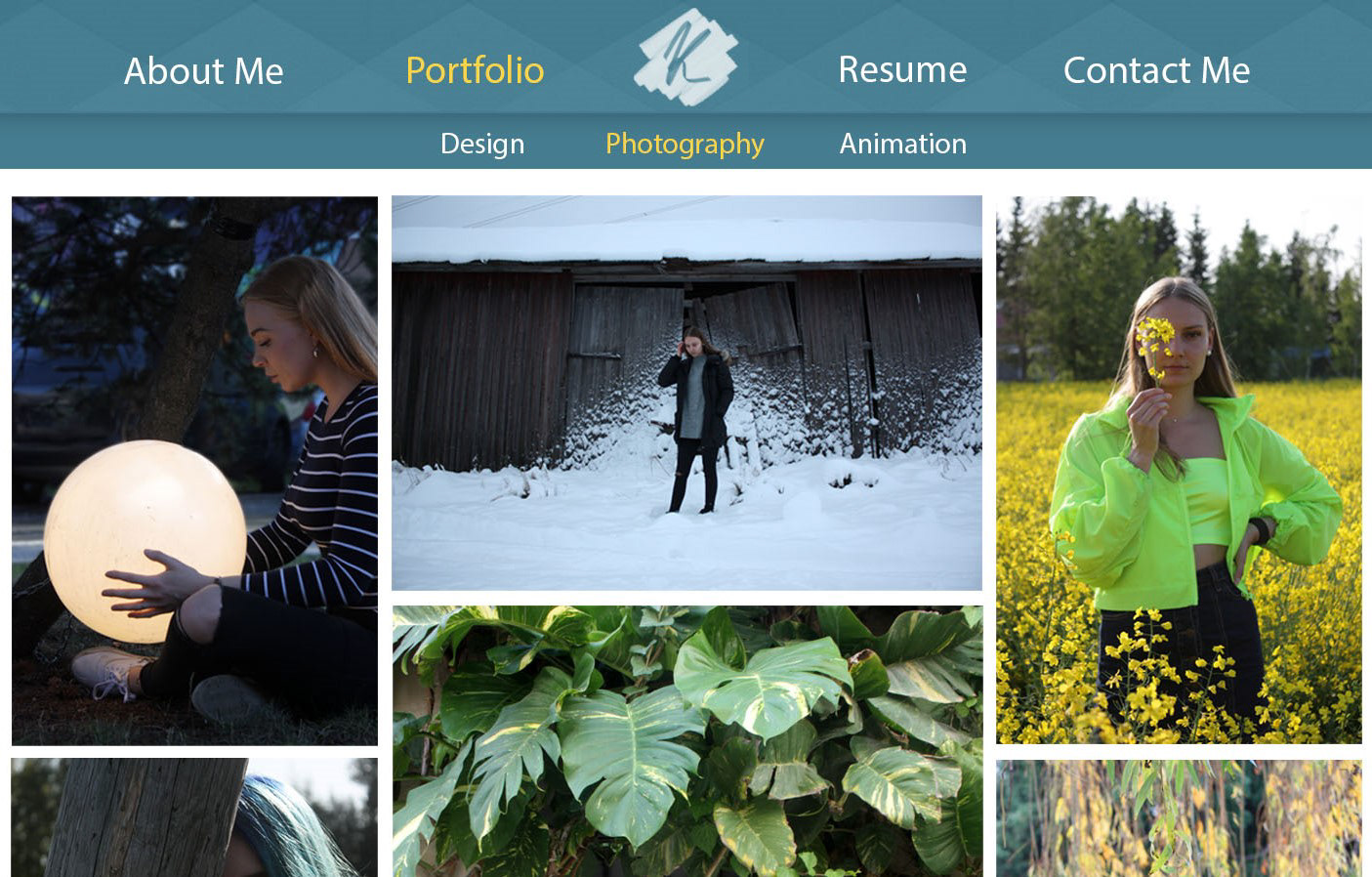Screen dimensions: 1372x877
Task: Switch to the Design subcategory
Action: click(482, 144)
